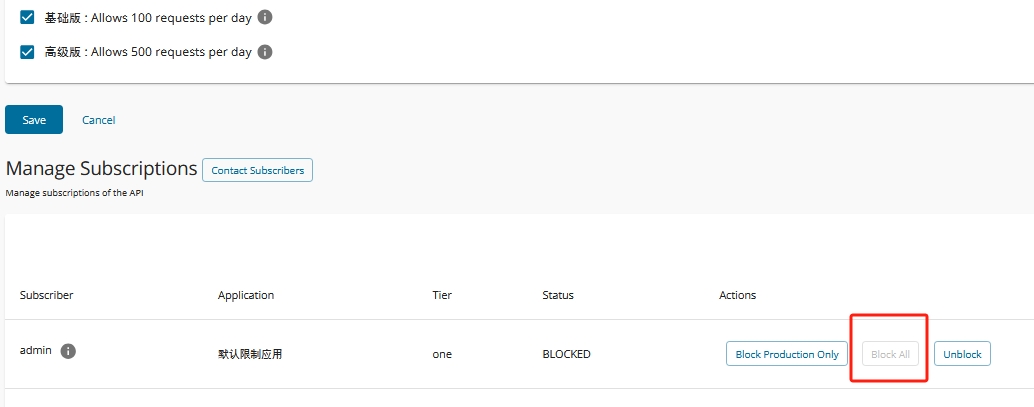The image size is (1034, 407).
Task: Click the Cancel link
Action: (99, 120)
